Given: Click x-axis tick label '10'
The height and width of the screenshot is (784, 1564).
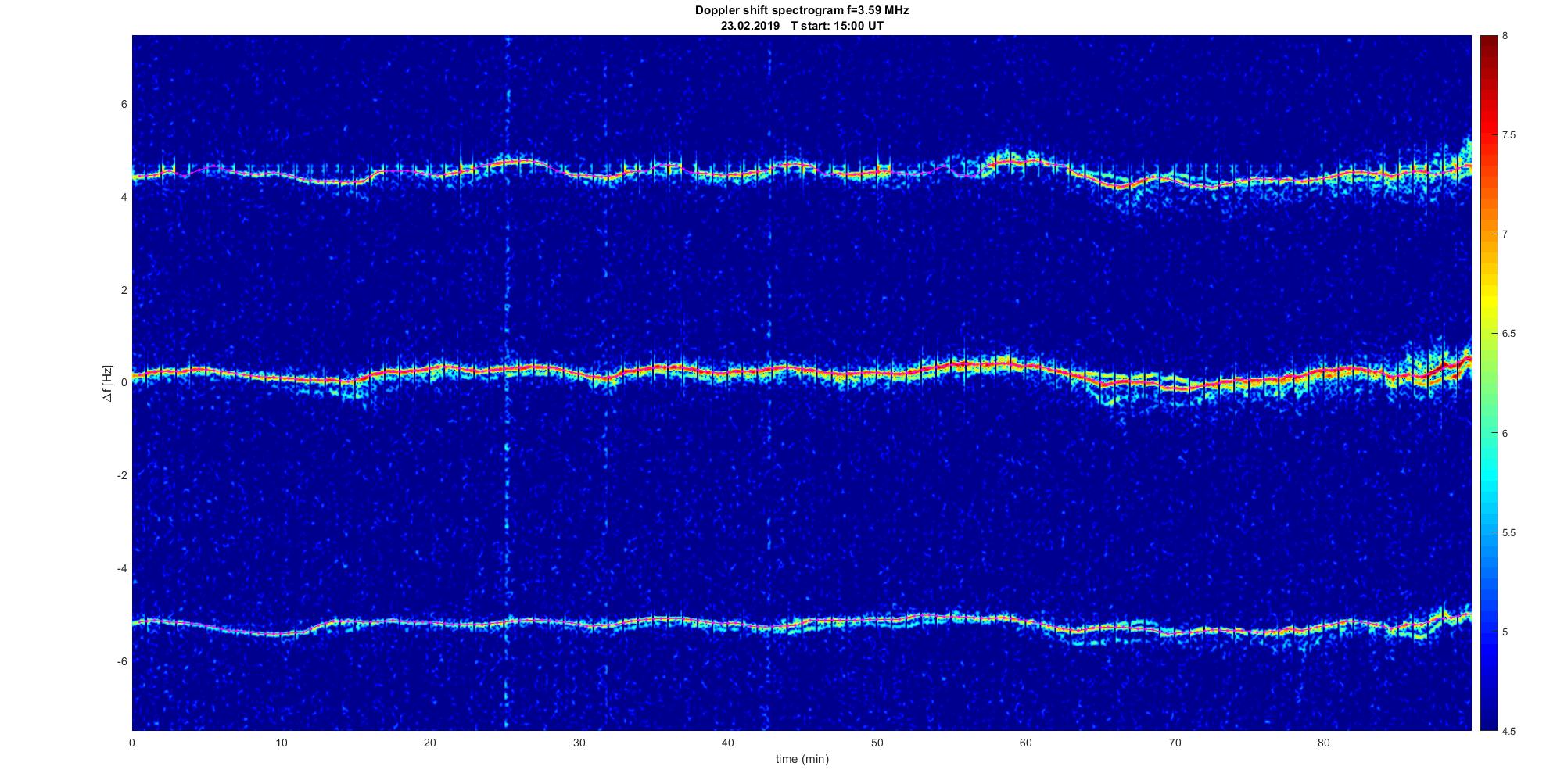Looking at the screenshot, I should [x=282, y=743].
